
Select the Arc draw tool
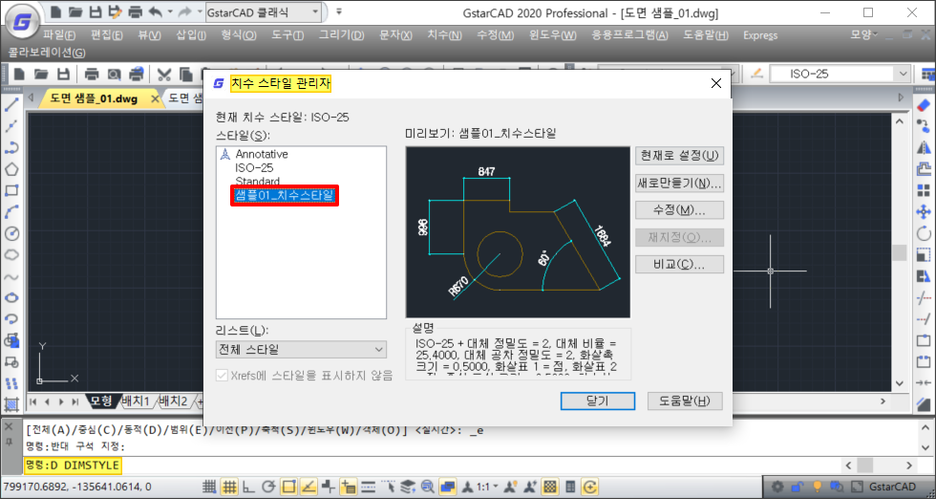(x=11, y=212)
